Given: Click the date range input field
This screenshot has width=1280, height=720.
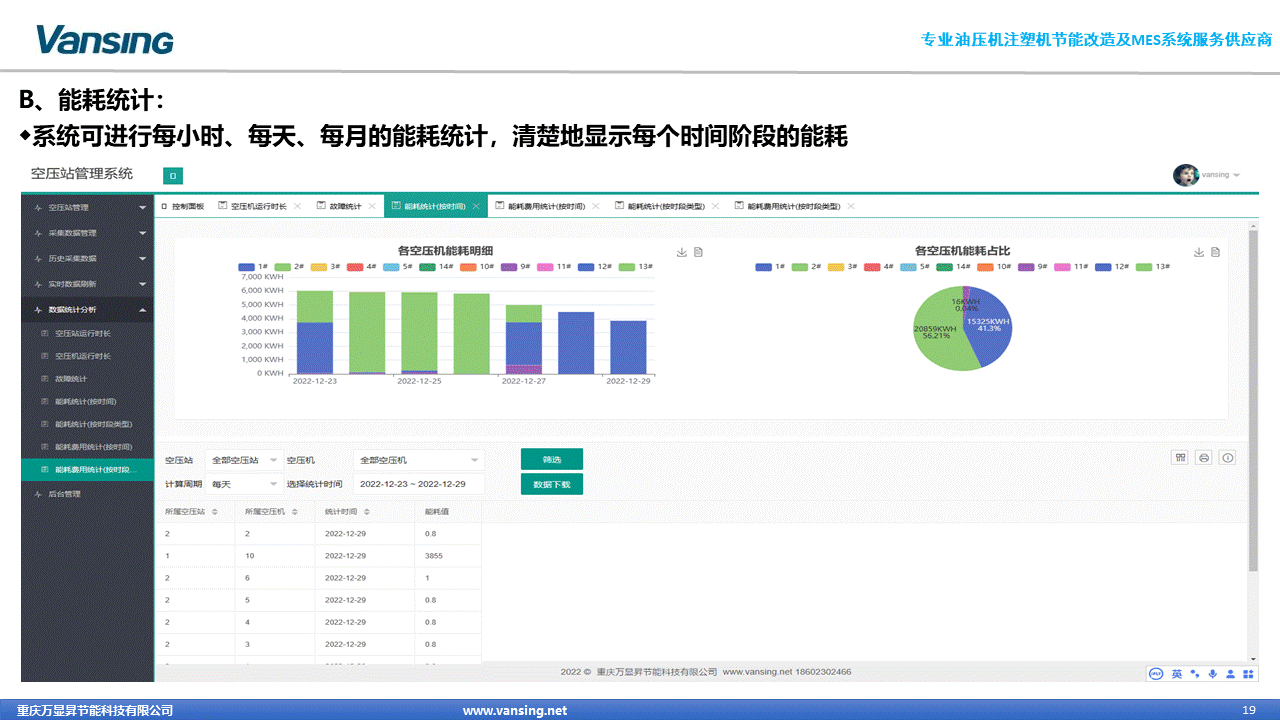Looking at the screenshot, I should [x=418, y=484].
